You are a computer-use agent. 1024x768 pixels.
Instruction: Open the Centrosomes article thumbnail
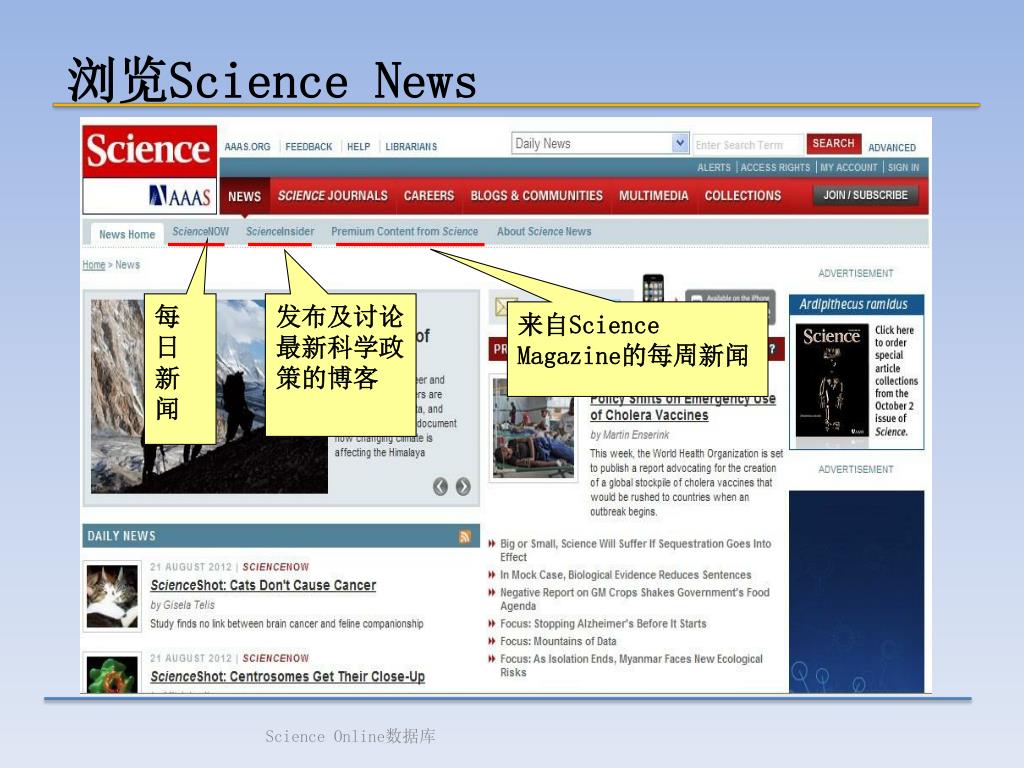point(112,674)
